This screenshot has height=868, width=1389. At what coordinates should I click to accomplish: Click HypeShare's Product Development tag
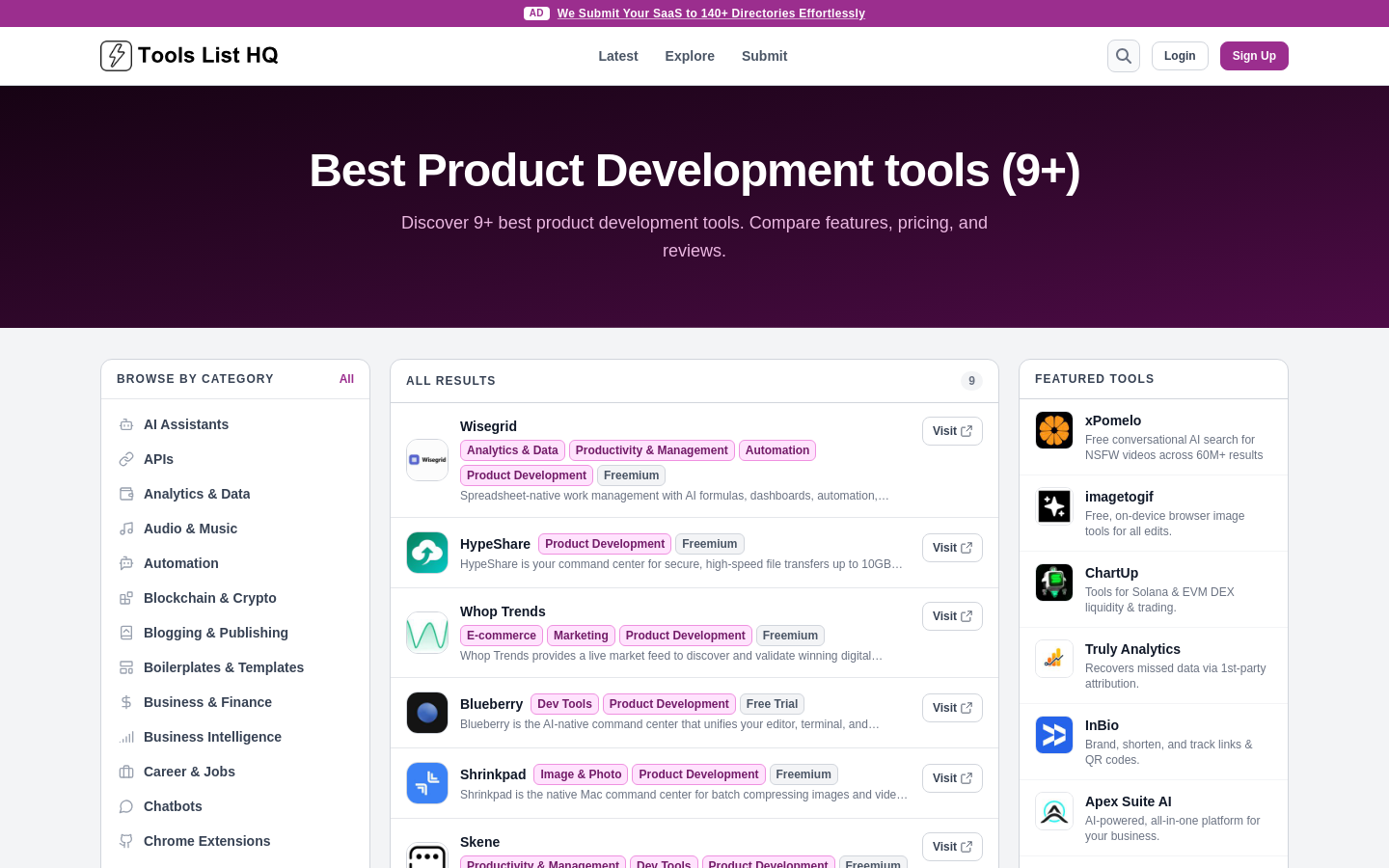[x=605, y=544]
